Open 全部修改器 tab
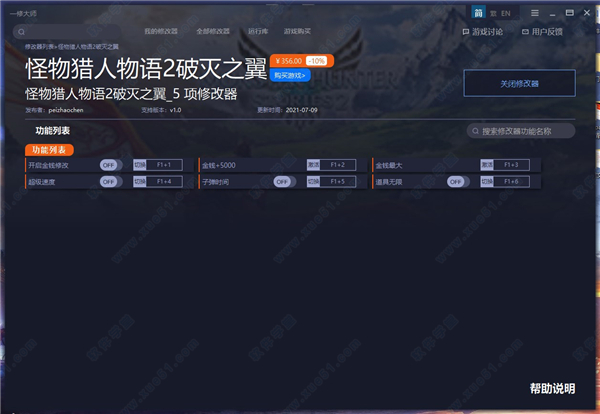Image resolution: width=600 pixels, height=414 pixels. [213, 31]
